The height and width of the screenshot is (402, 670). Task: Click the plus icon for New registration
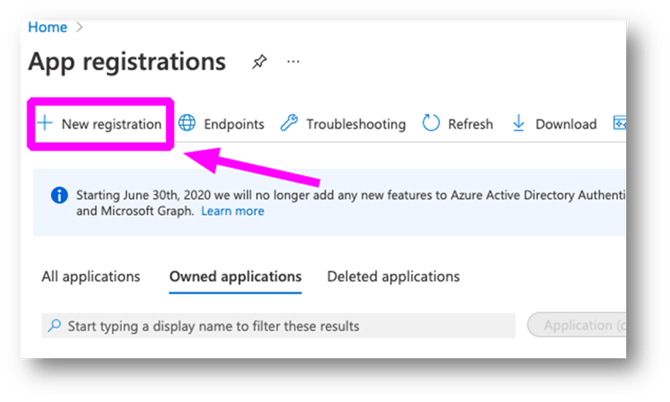click(44, 123)
